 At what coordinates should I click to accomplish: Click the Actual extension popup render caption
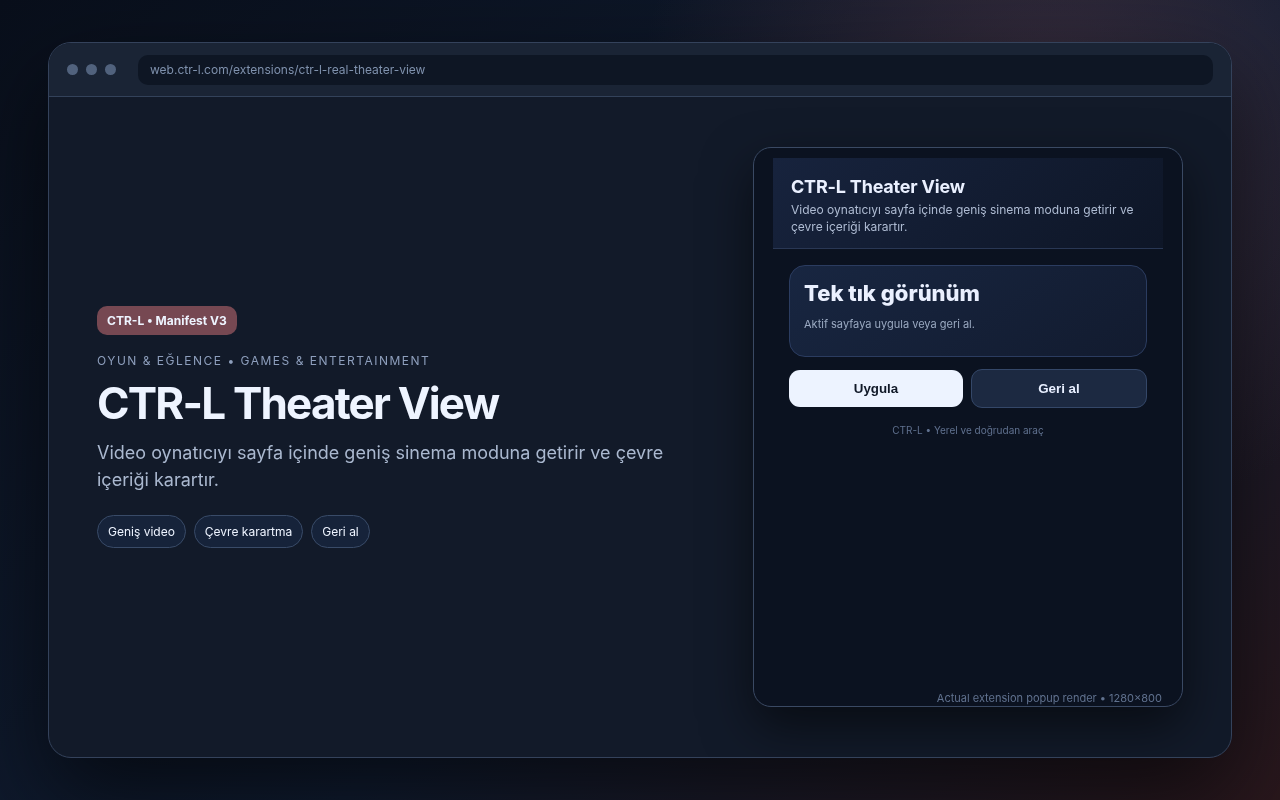coord(1049,698)
